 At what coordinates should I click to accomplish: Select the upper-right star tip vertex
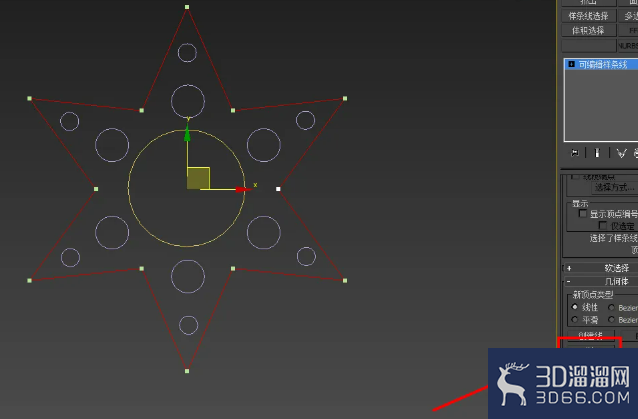click(345, 98)
